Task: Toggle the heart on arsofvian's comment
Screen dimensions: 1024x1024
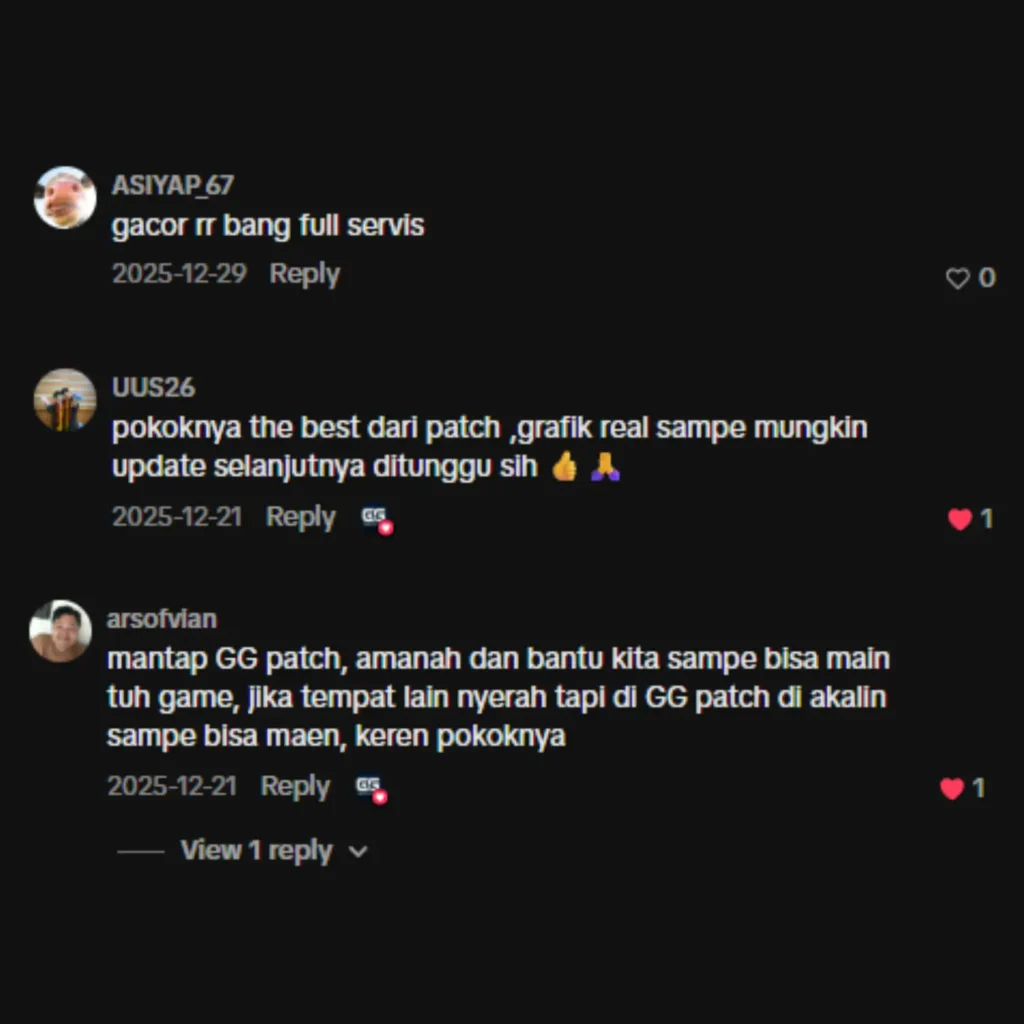Action: pyautogui.click(x=952, y=788)
